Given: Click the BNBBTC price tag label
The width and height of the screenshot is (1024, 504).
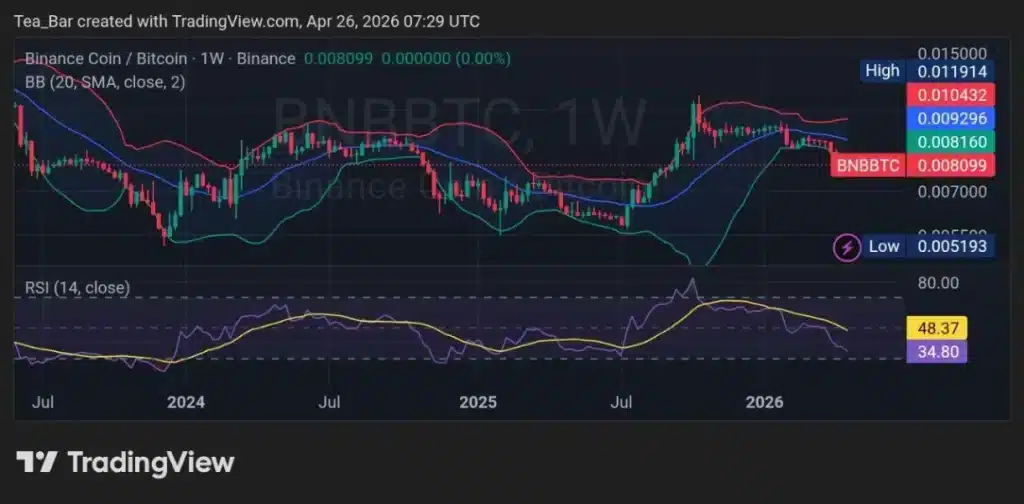Looking at the screenshot, I should tap(869, 166).
